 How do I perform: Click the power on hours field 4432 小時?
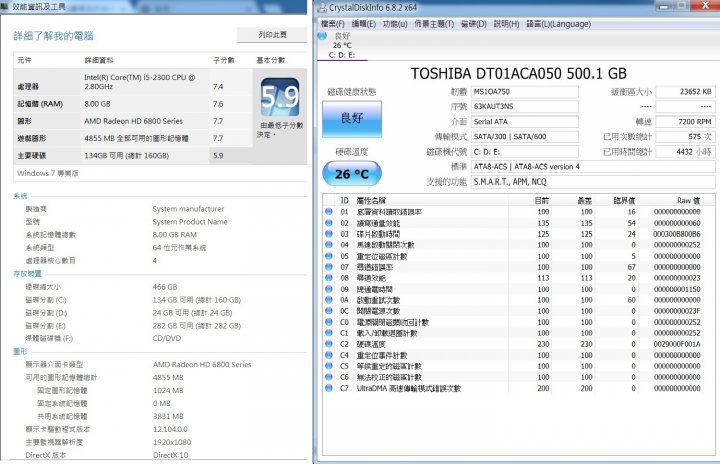[685, 152]
